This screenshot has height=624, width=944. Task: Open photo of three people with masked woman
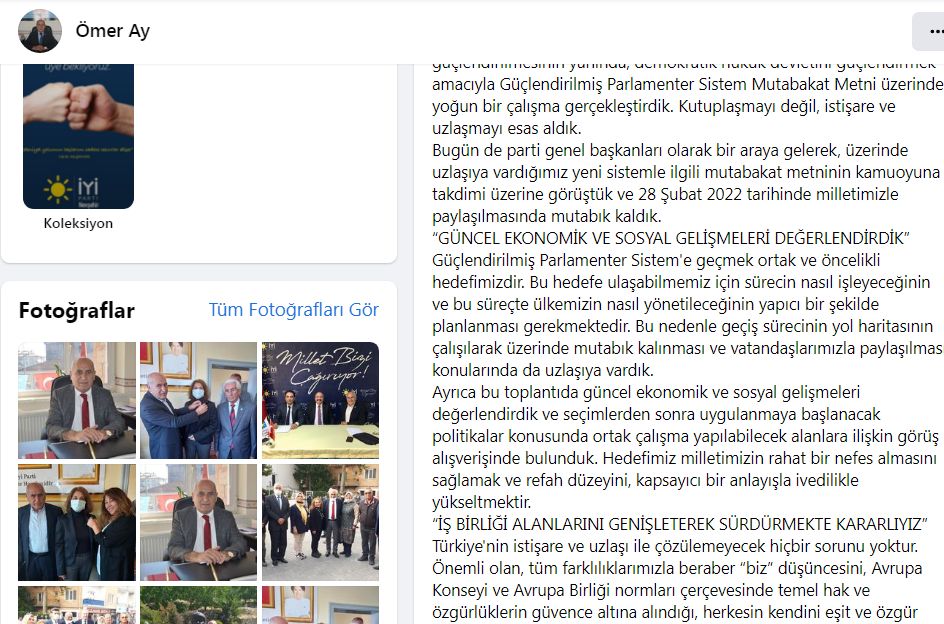[77, 522]
